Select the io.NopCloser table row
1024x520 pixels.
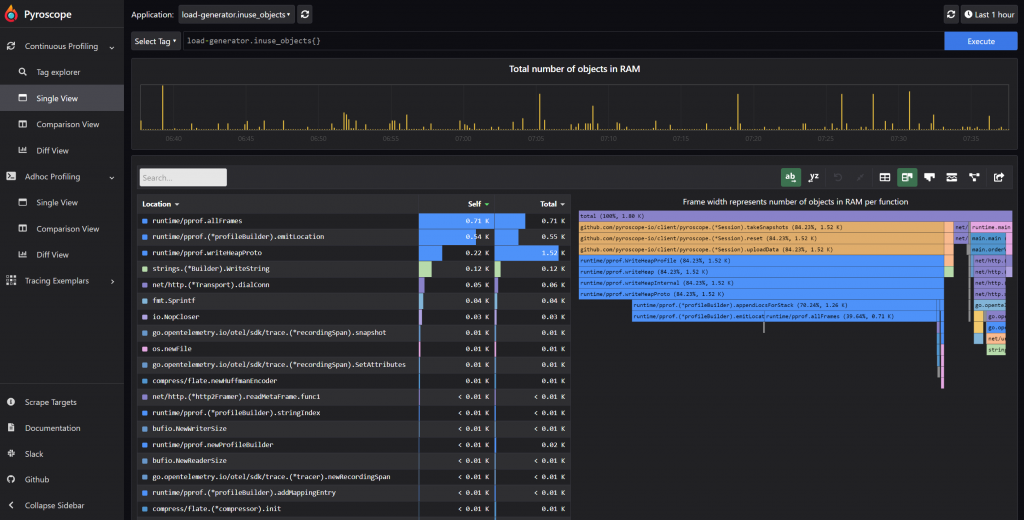[353, 317]
